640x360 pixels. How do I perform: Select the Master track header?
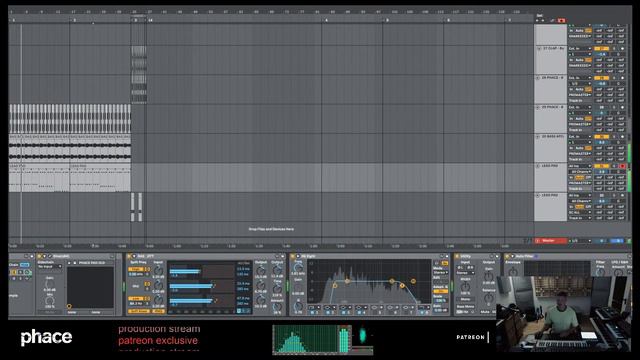(551, 241)
